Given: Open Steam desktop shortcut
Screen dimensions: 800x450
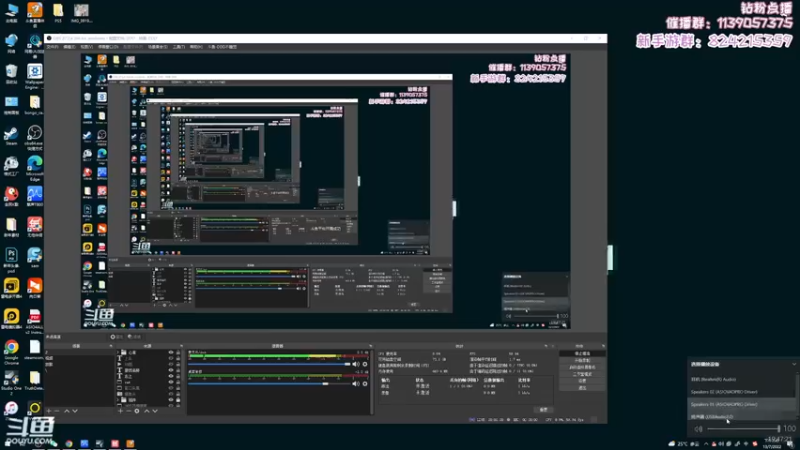Looking at the screenshot, I should [11, 136].
